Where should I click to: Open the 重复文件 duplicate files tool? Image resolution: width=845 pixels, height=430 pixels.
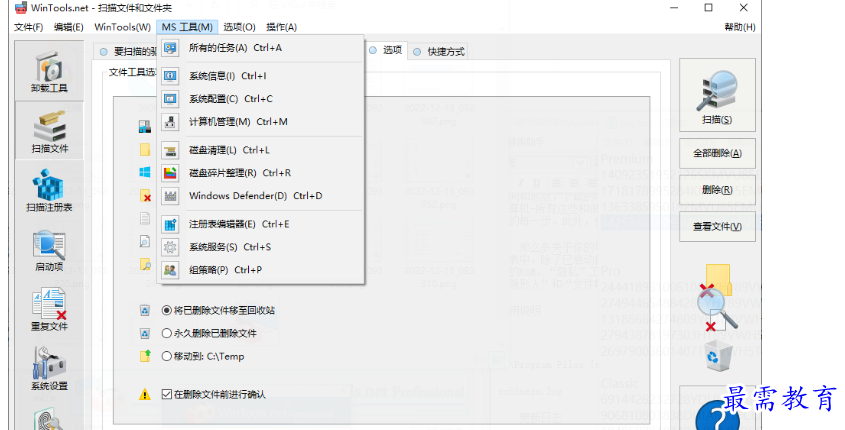click(x=49, y=309)
